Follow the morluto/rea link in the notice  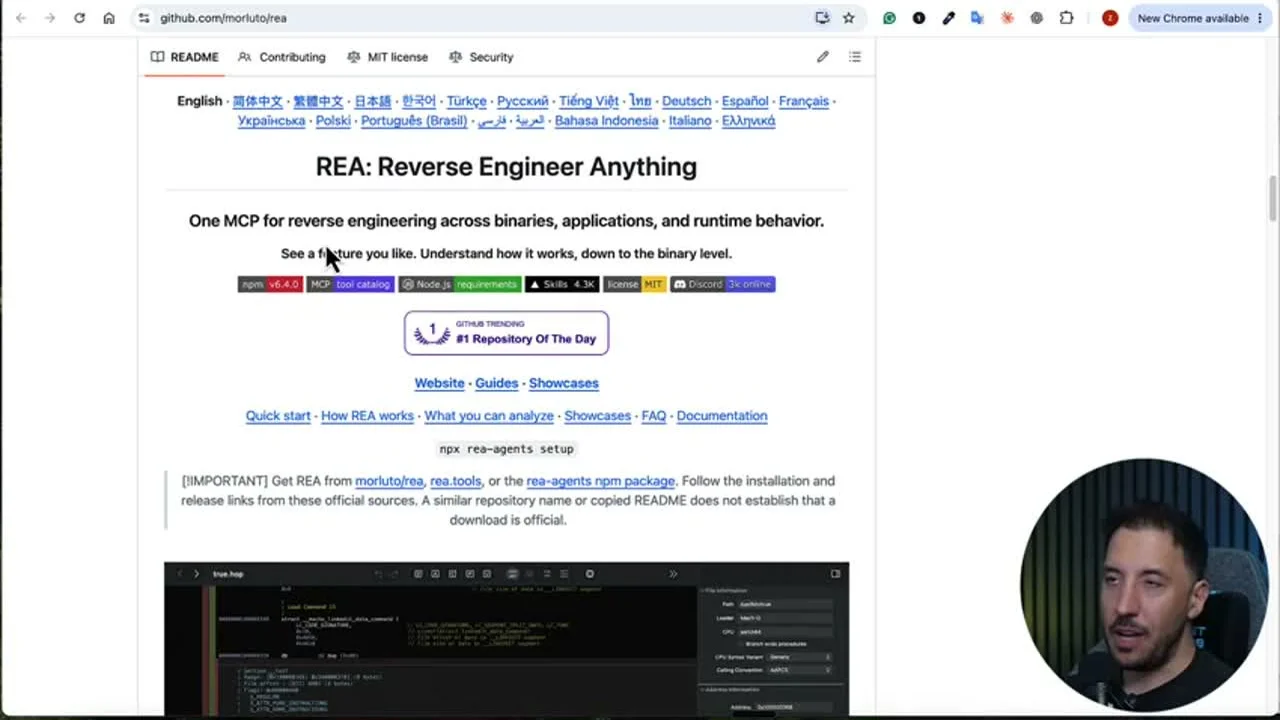point(389,481)
